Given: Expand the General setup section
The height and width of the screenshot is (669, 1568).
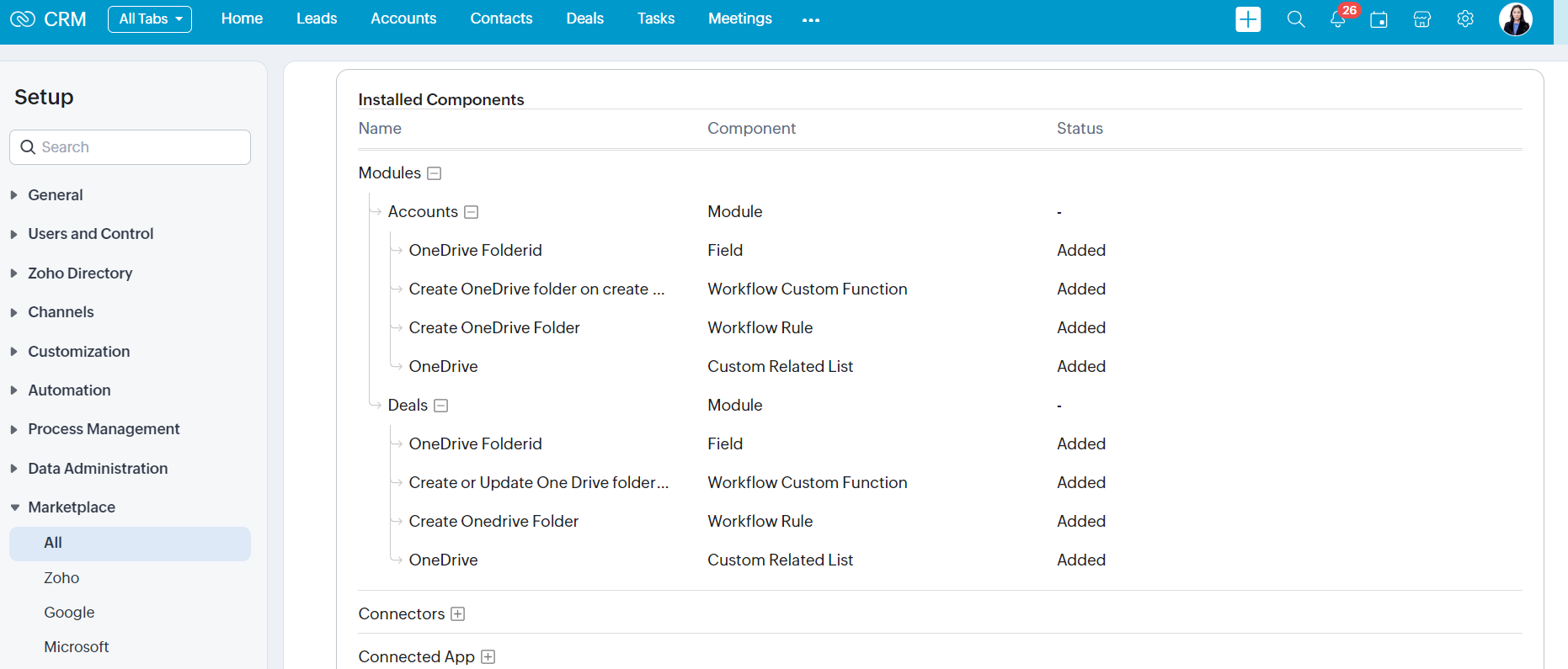Looking at the screenshot, I should [x=55, y=195].
